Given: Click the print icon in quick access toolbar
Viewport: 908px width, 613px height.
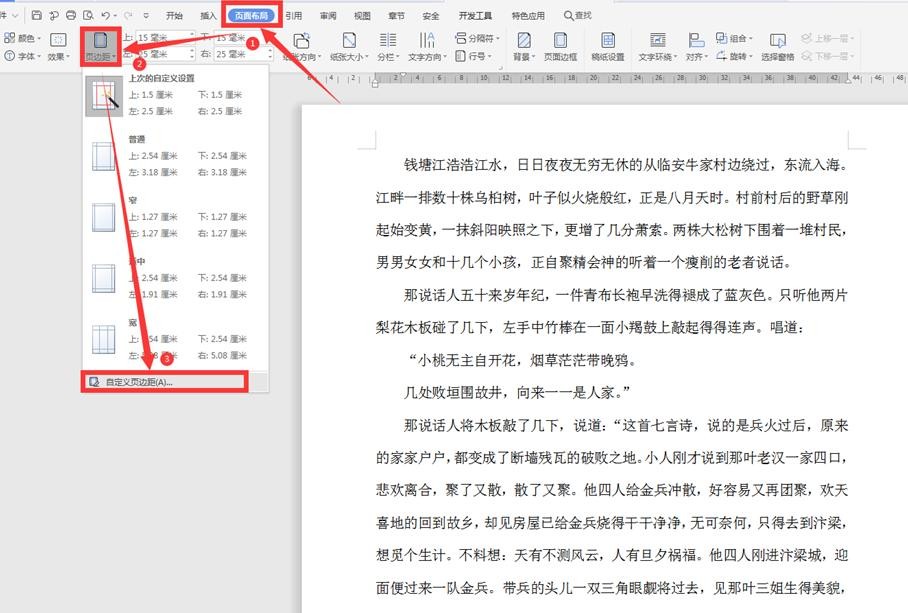Looking at the screenshot, I should (x=71, y=16).
